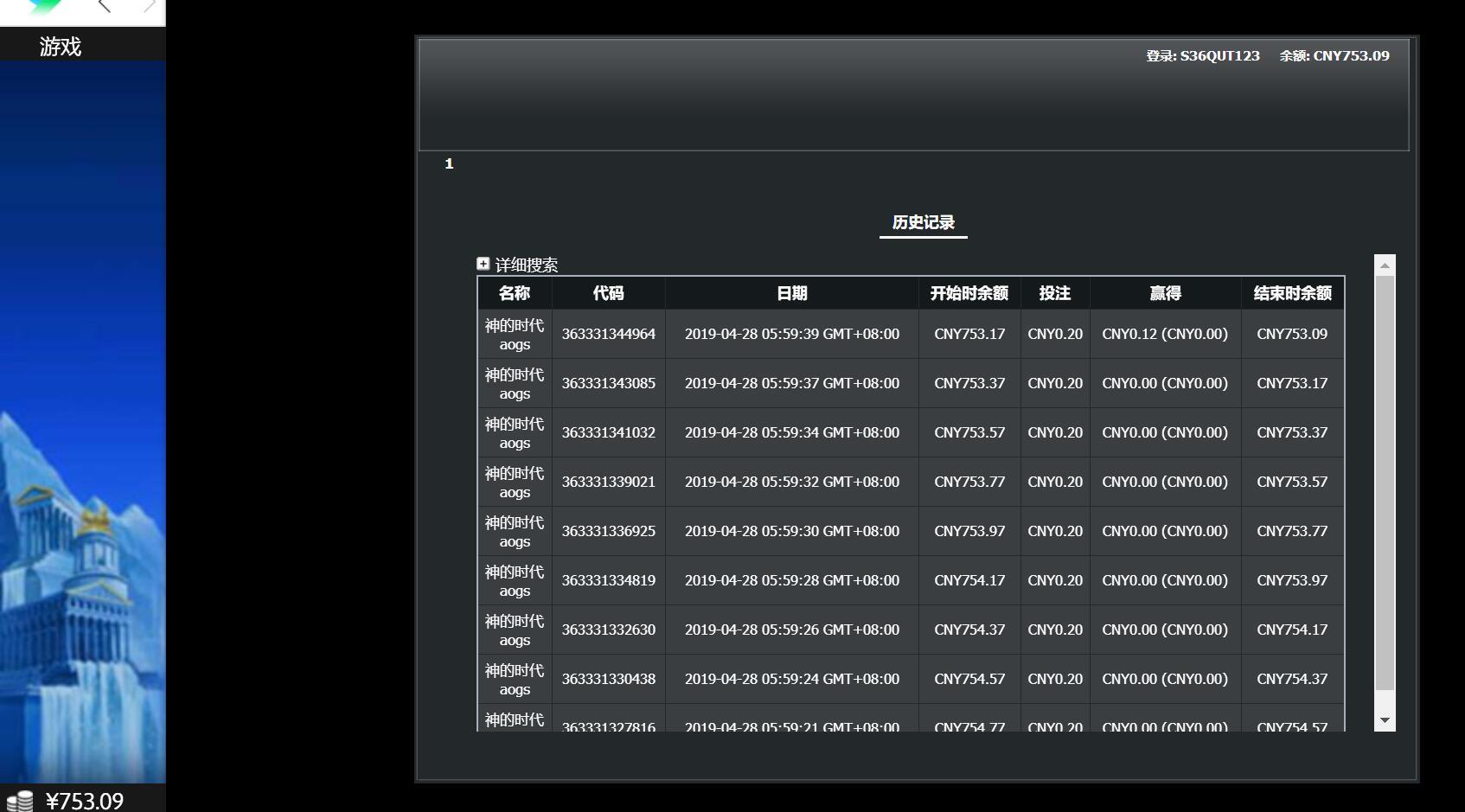Select record code 363331344964
The height and width of the screenshot is (812, 1465).
[609, 334]
